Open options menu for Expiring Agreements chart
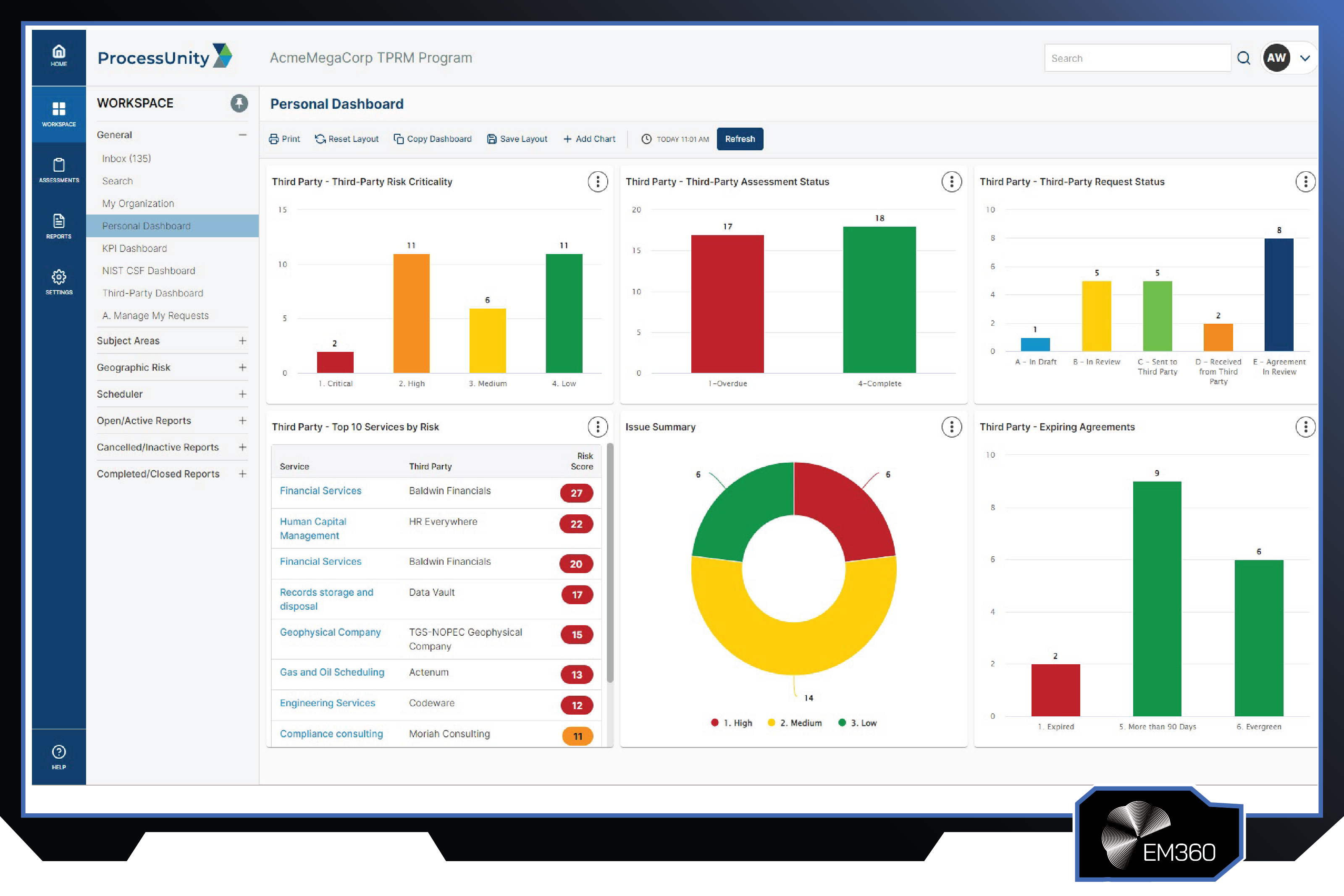1344x896 pixels. point(1305,427)
